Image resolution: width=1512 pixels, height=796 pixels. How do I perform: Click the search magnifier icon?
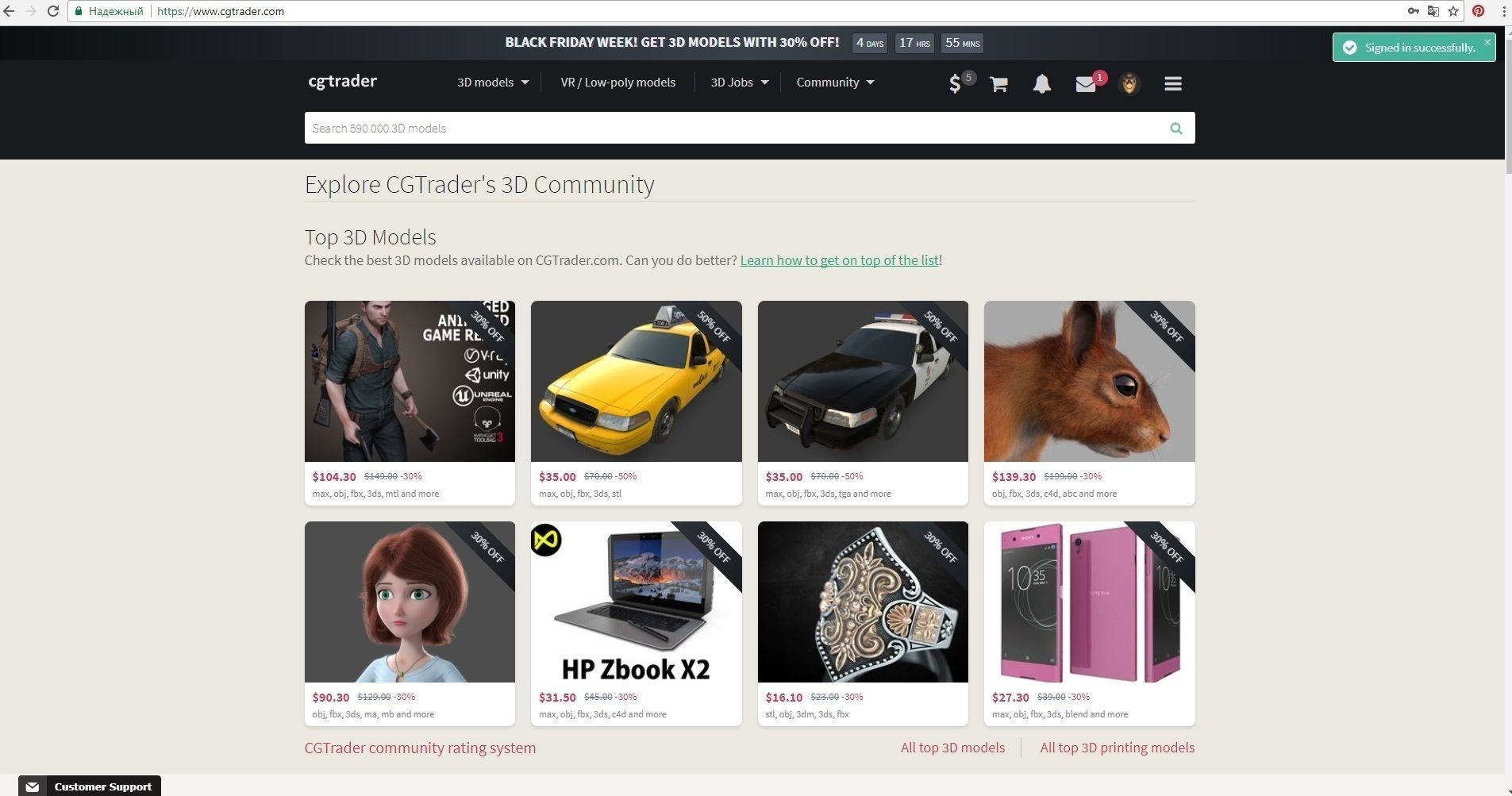[1176, 128]
